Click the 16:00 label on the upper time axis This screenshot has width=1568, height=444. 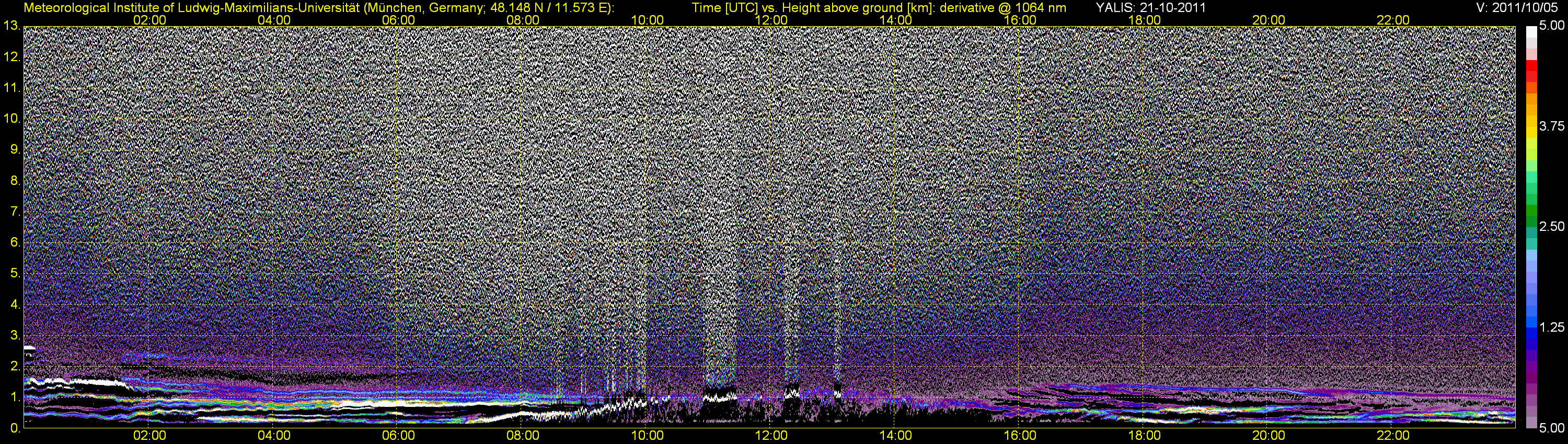click(x=1020, y=20)
